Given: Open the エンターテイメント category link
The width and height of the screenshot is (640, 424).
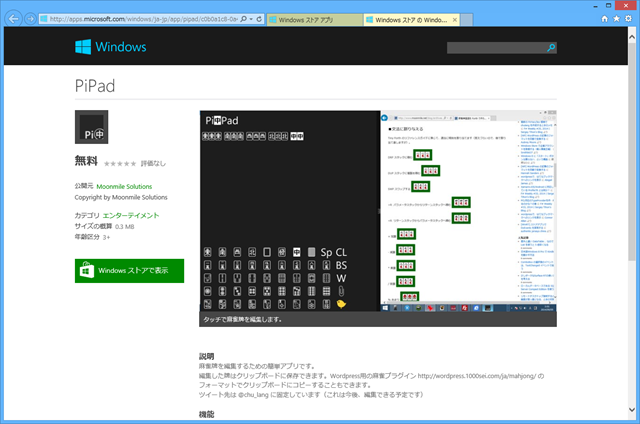Looking at the screenshot, I should pyautogui.click(x=131, y=215).
